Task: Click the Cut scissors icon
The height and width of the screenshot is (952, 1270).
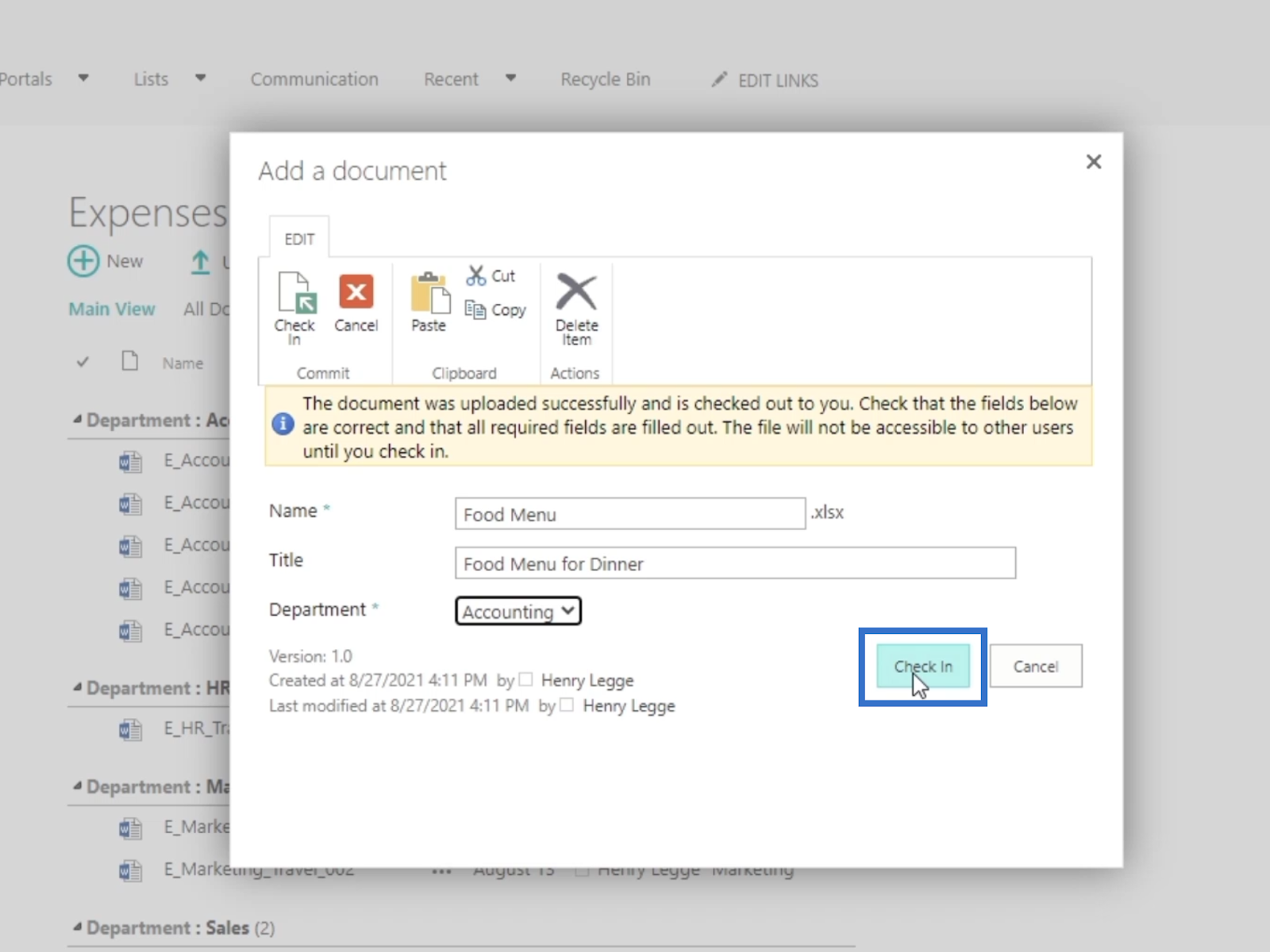Action: coord(476,275)
